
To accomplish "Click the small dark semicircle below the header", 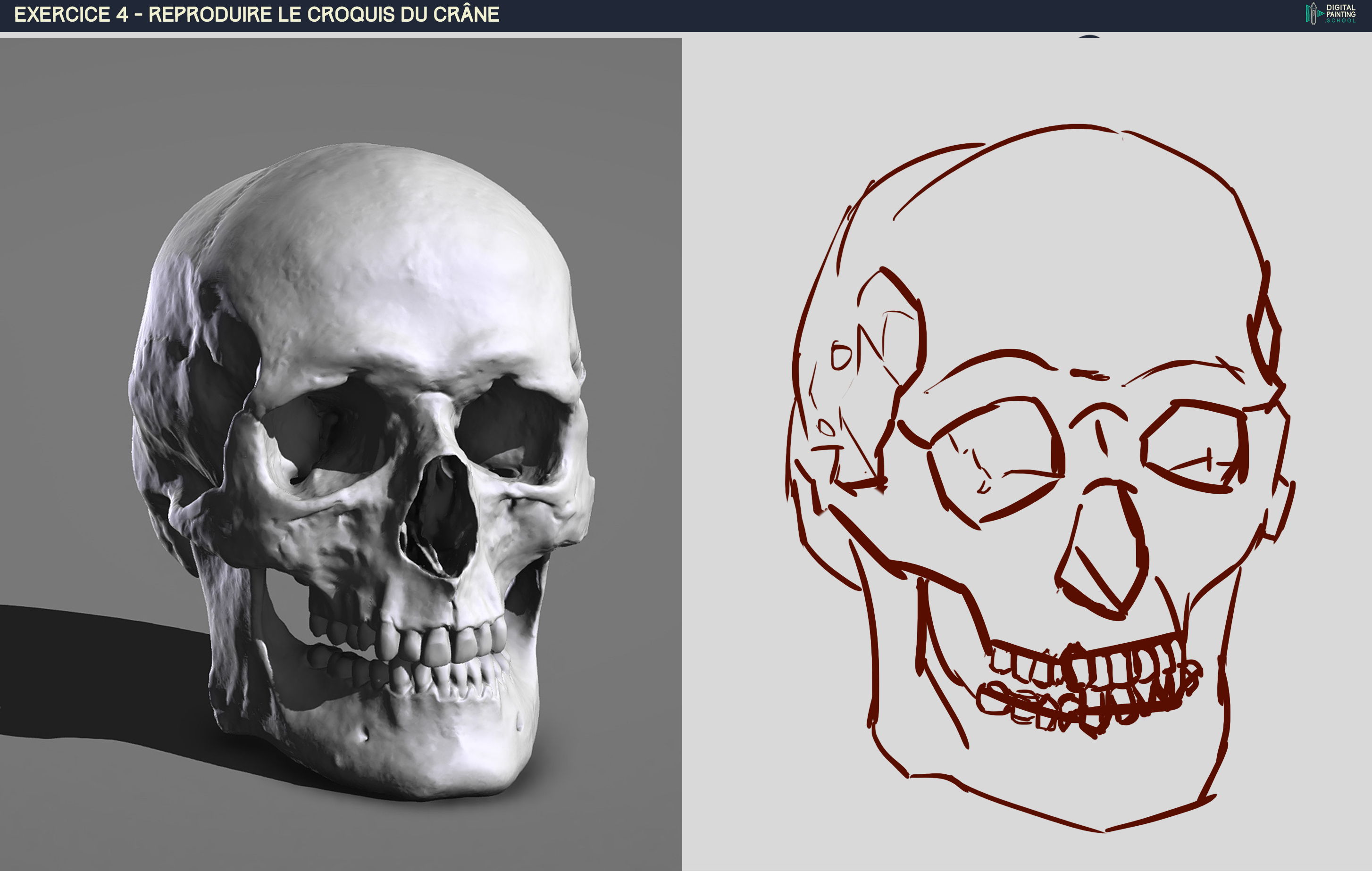I will tap(1089, 36).
